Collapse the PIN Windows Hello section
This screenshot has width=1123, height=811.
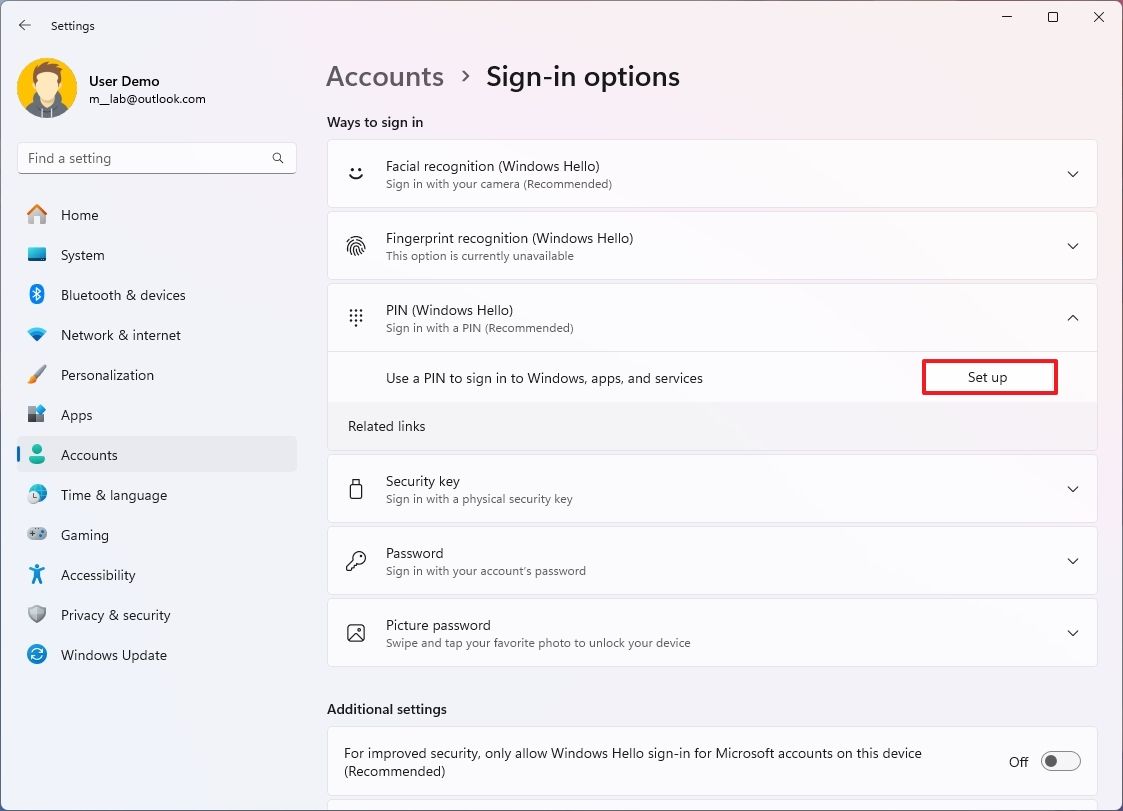coord(1072,317)
